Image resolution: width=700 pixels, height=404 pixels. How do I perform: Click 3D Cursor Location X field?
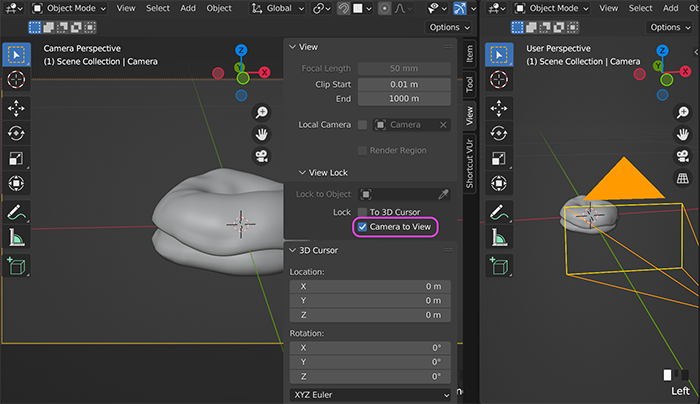(x=370, y=286)
